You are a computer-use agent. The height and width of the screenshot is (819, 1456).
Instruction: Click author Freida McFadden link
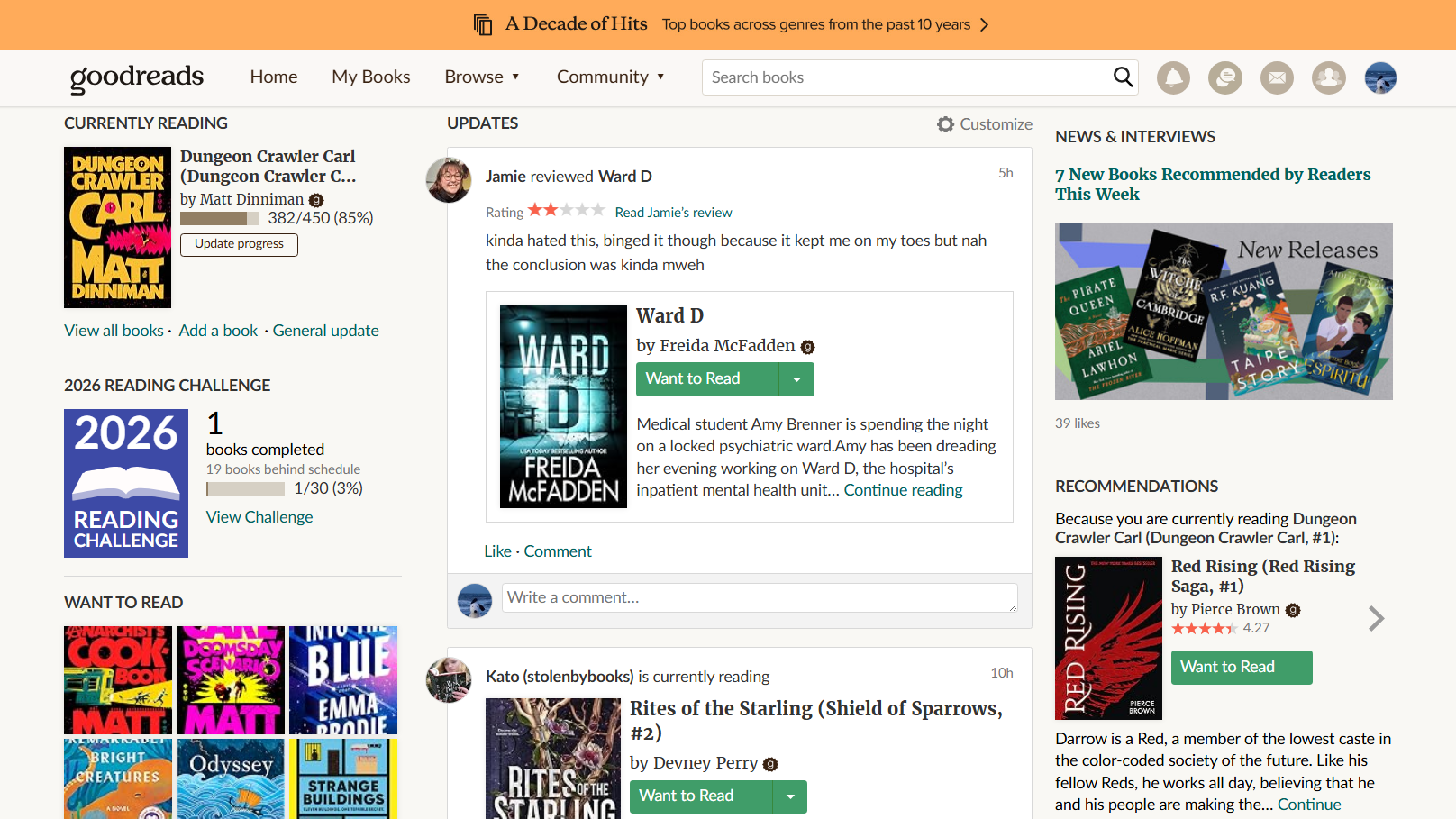tap(727, 346)
